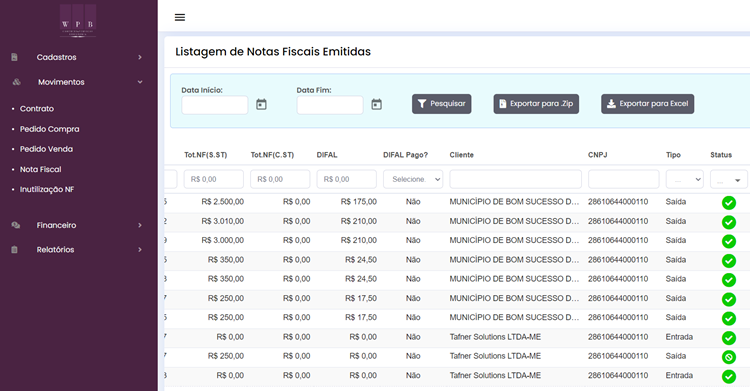Screen dimensions: 750x391
Task: Click the Cadastros document icon
Action: tap(14, 57)
